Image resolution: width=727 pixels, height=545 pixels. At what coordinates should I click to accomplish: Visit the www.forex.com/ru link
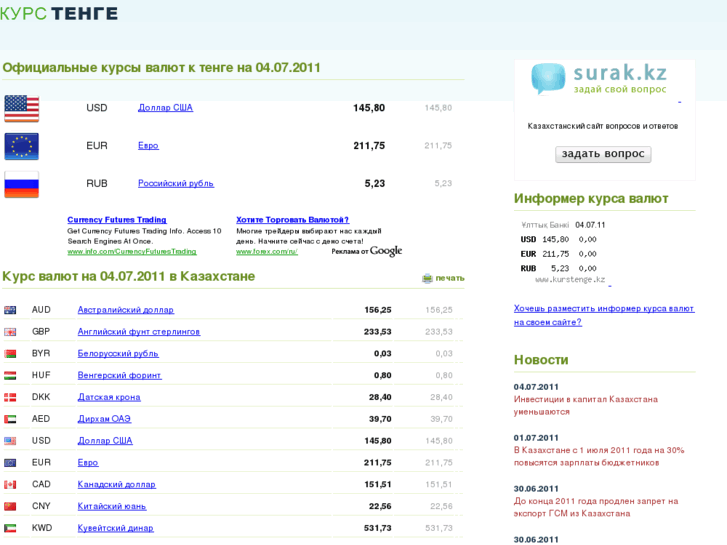[x=267, y=251]
